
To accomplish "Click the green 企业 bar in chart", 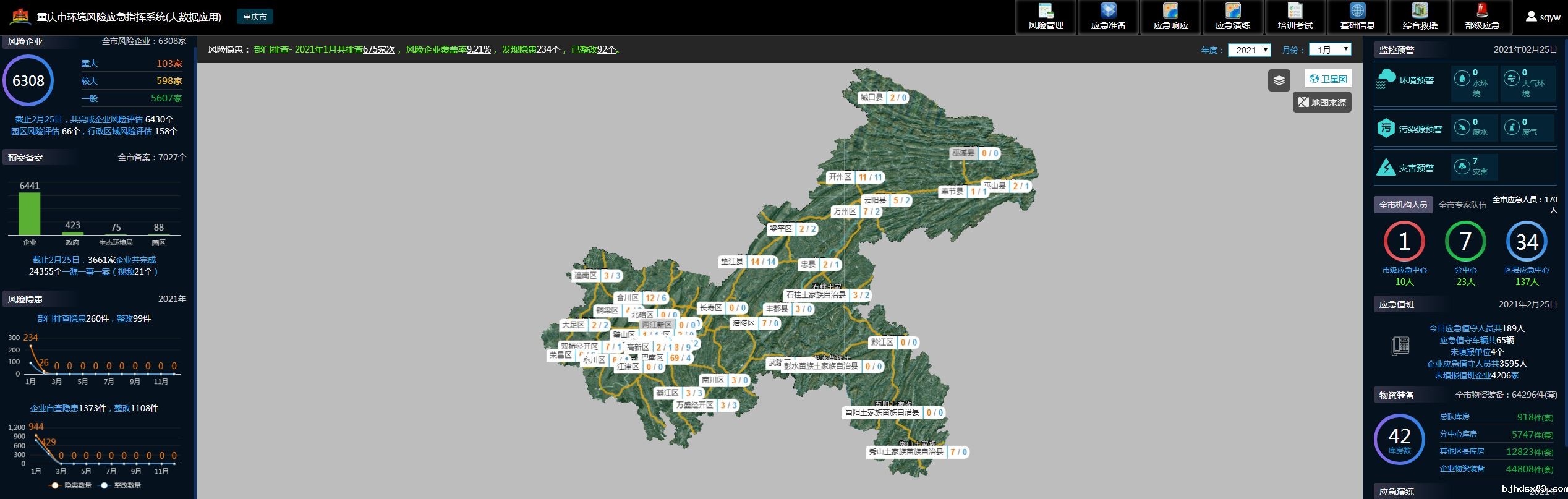I will (30, 213).
